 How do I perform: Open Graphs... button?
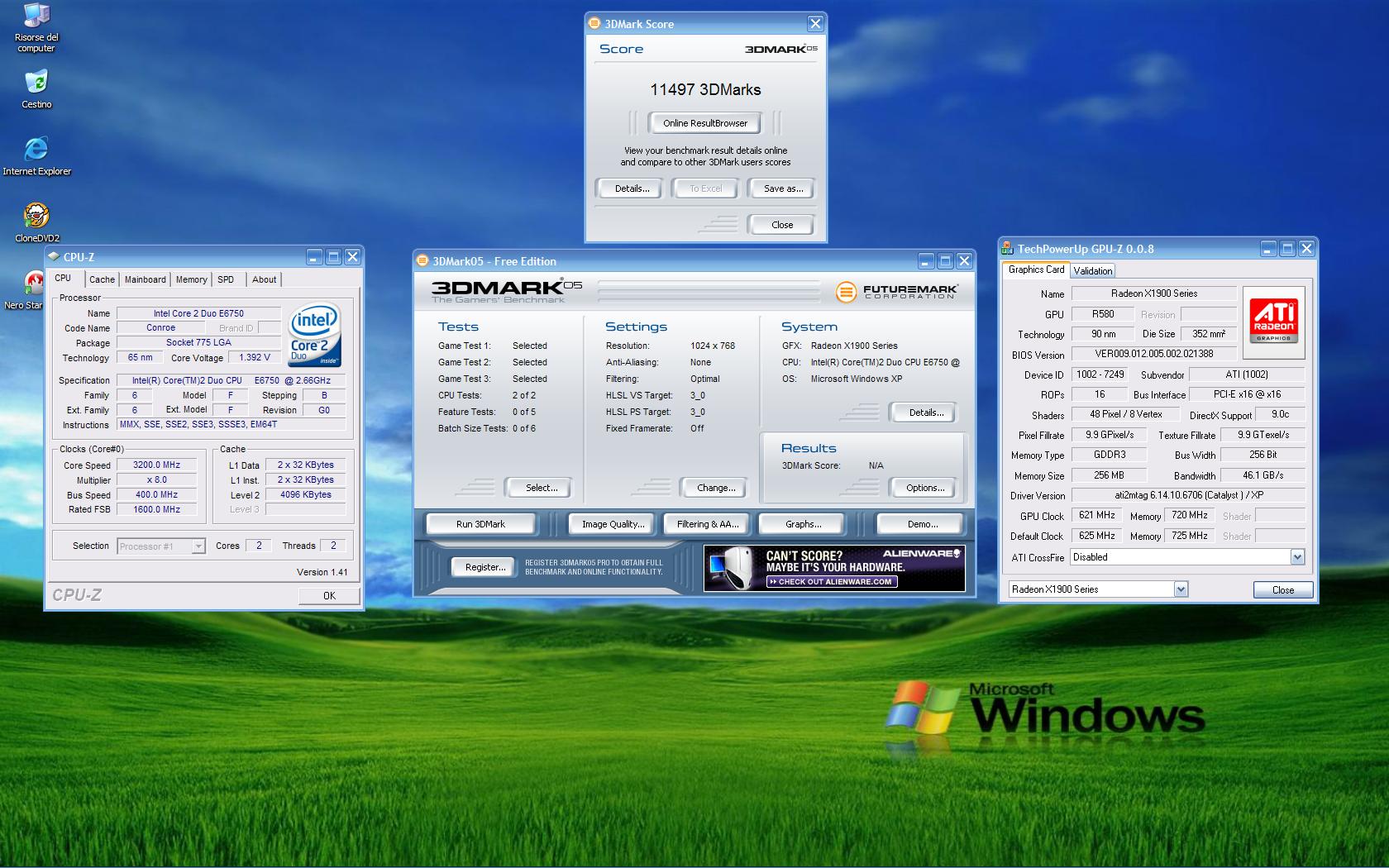click(803, 524)
